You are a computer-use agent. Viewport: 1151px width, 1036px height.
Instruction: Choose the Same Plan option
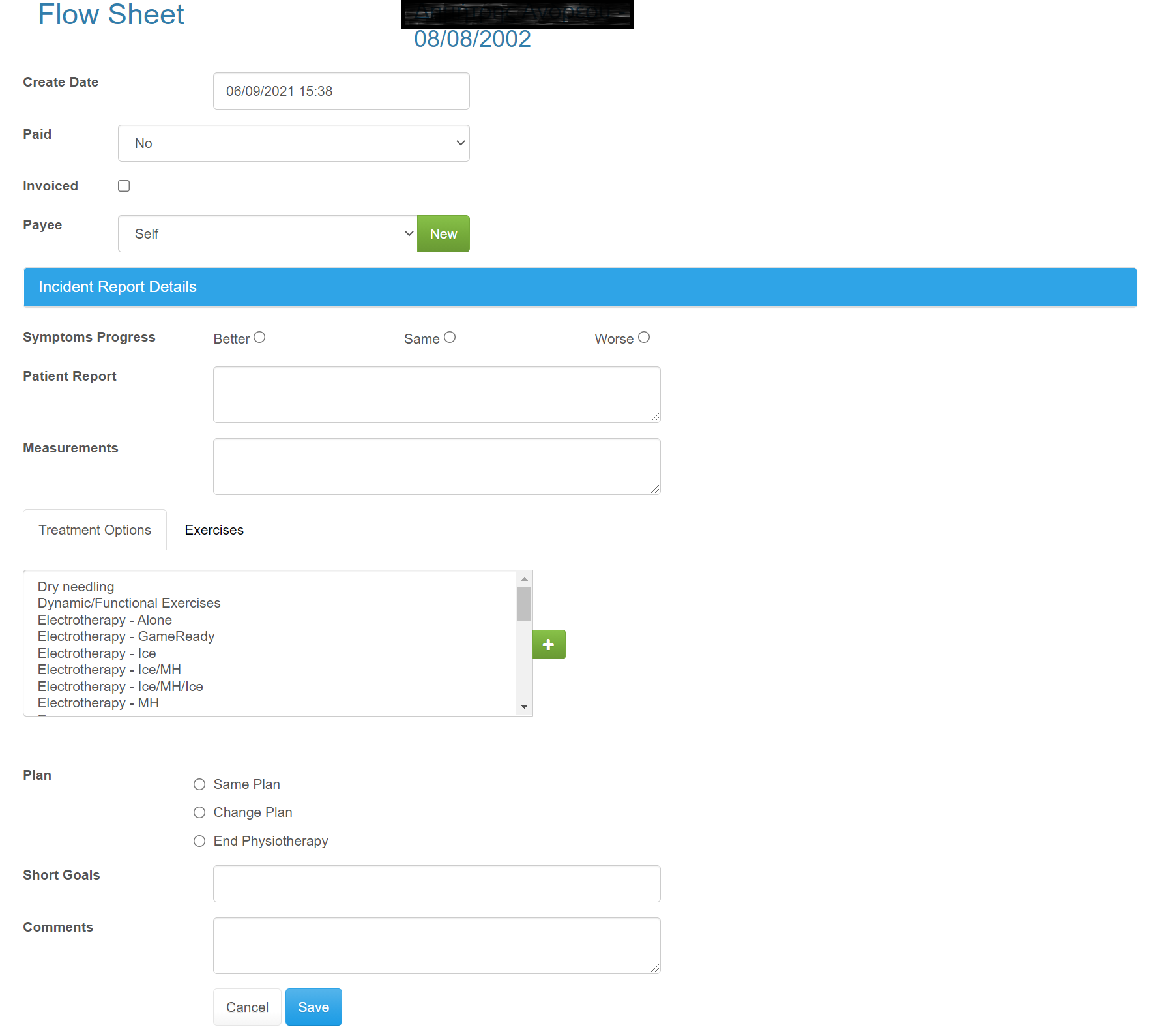(x=199, y=784)
